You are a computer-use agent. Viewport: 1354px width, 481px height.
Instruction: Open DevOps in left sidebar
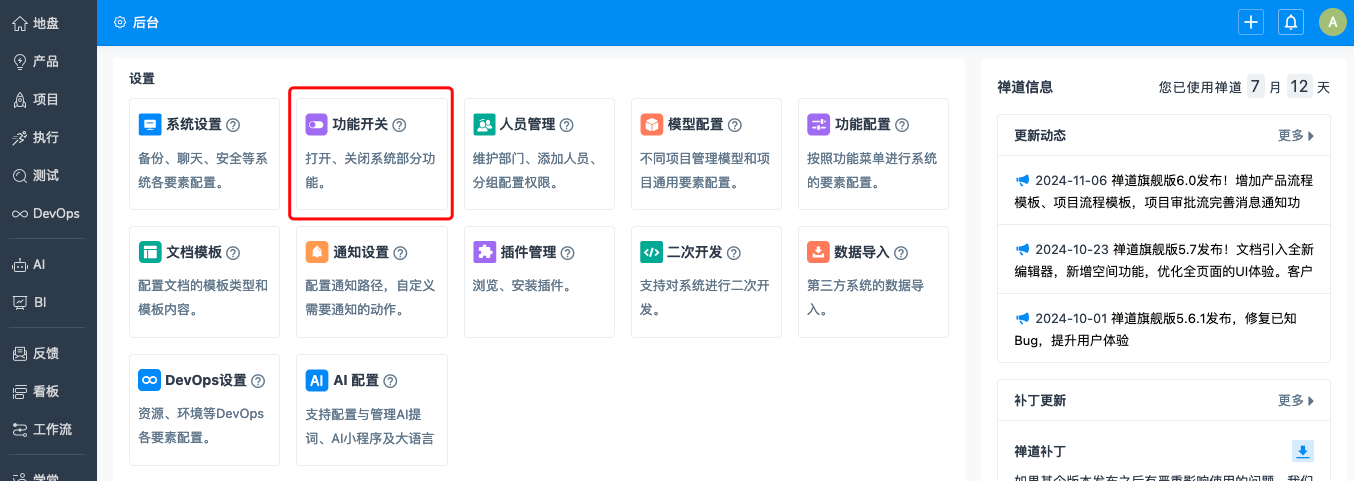48,213
